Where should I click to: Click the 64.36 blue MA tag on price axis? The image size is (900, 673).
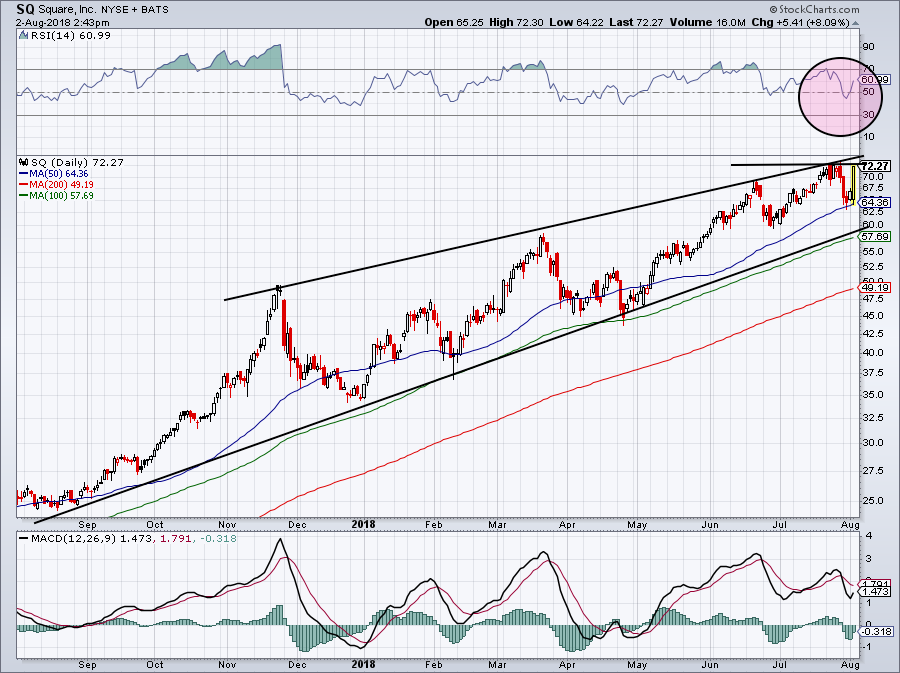coord(876,202)
